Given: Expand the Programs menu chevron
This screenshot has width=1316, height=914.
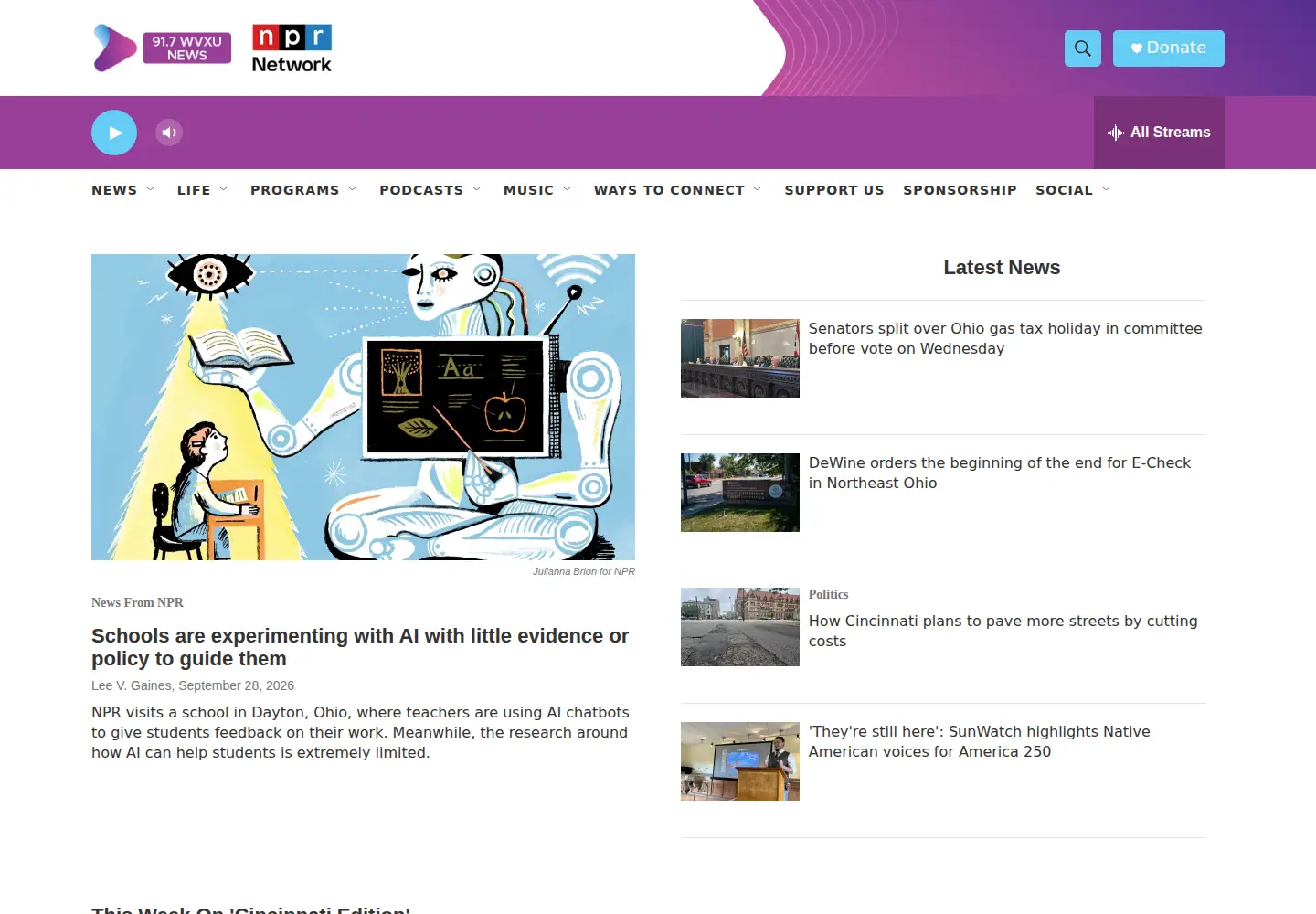Looking at the screenshot, I should click(x=353, y=189).
